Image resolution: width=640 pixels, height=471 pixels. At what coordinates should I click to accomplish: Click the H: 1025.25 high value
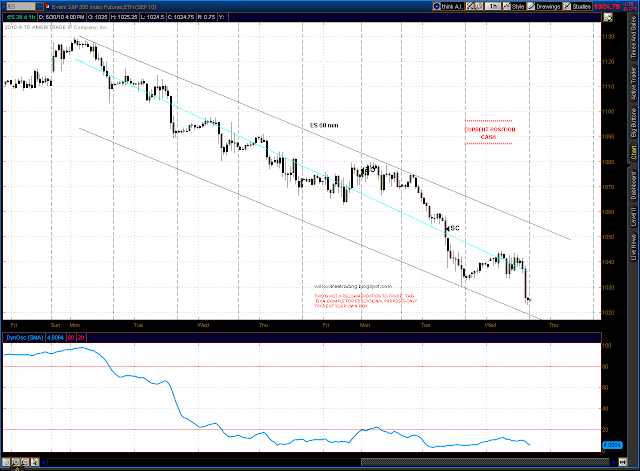click(124, 17)
